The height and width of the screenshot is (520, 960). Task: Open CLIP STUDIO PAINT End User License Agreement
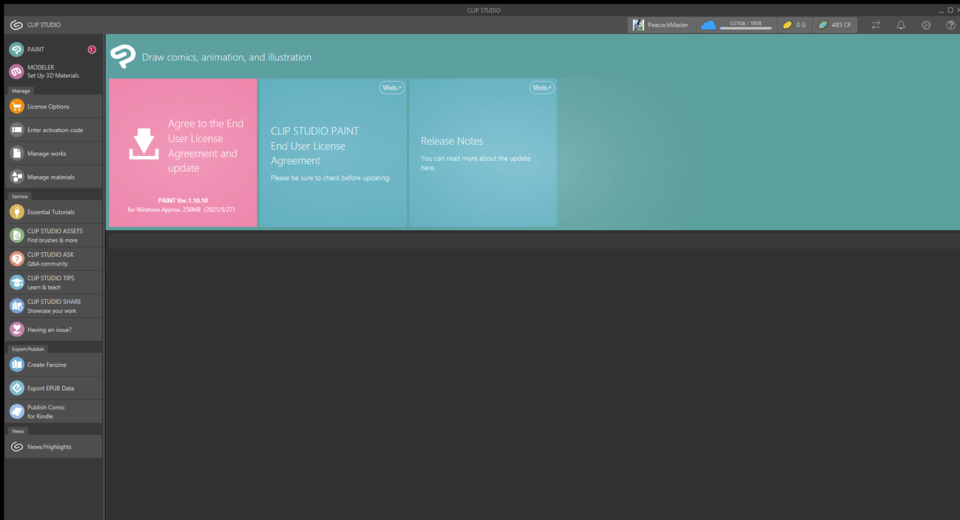[333, 153]
